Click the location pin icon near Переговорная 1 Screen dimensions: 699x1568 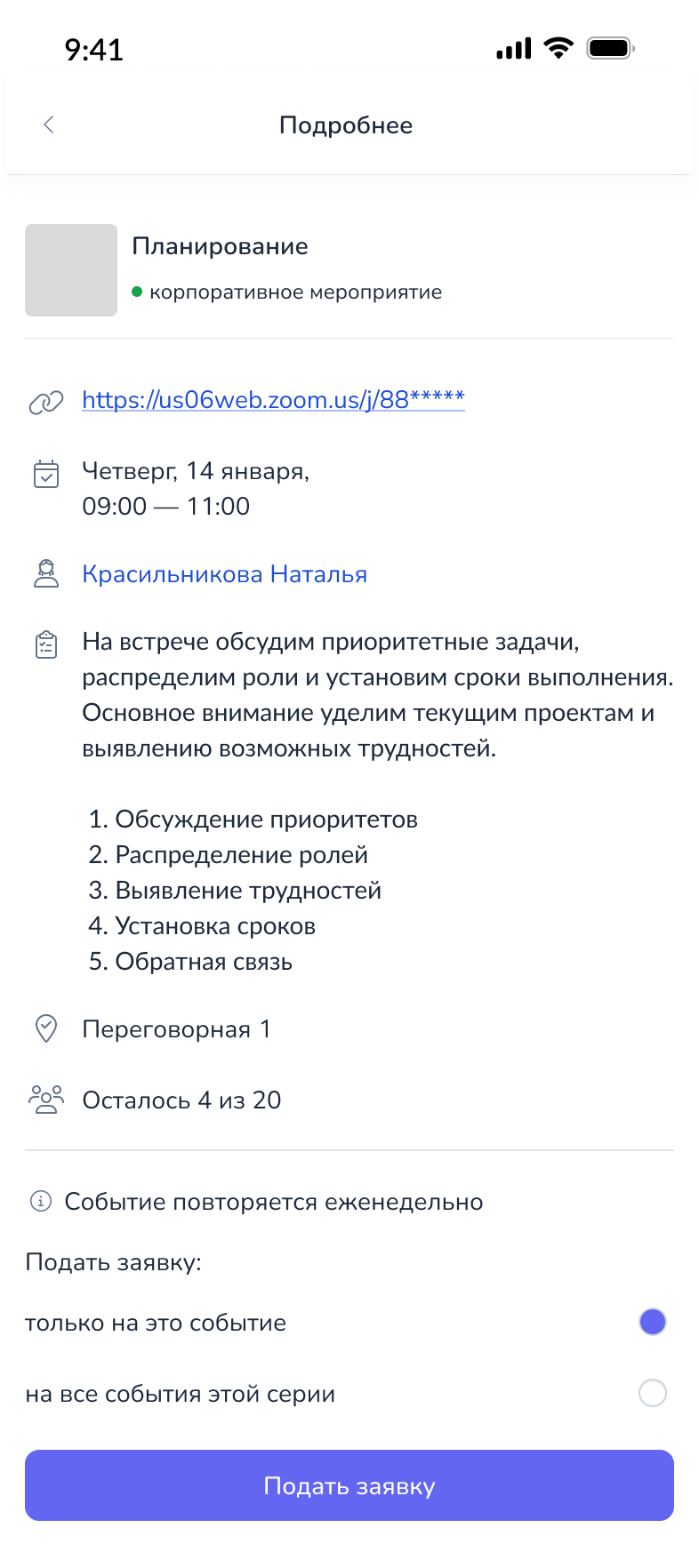click(45, 1028)
